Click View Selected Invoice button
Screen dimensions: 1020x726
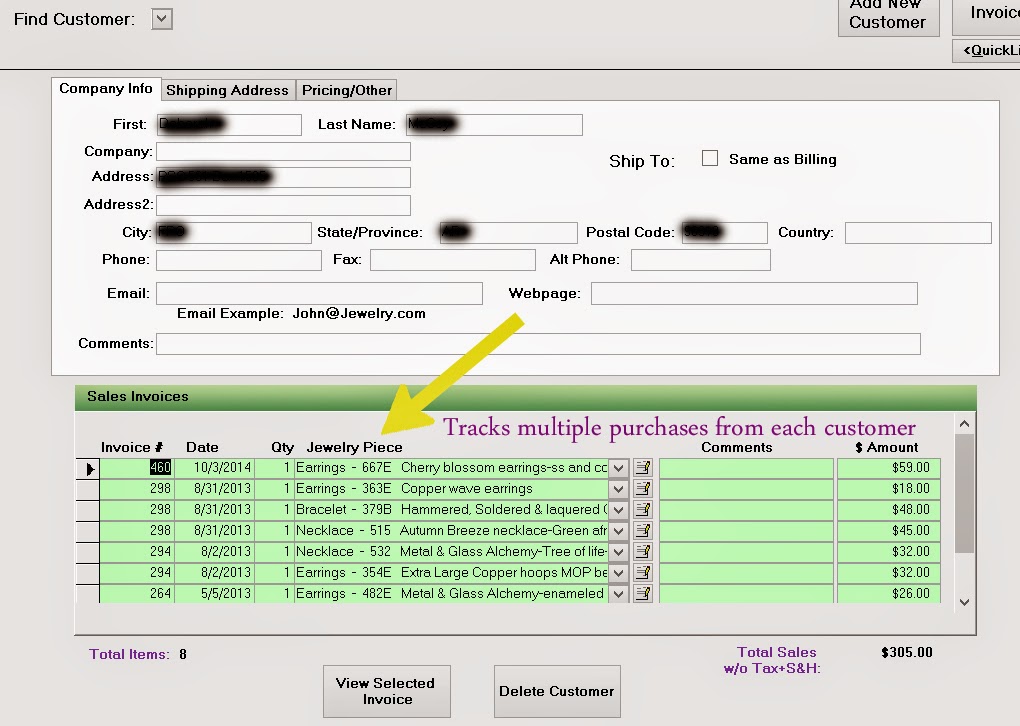pos(387,691)
